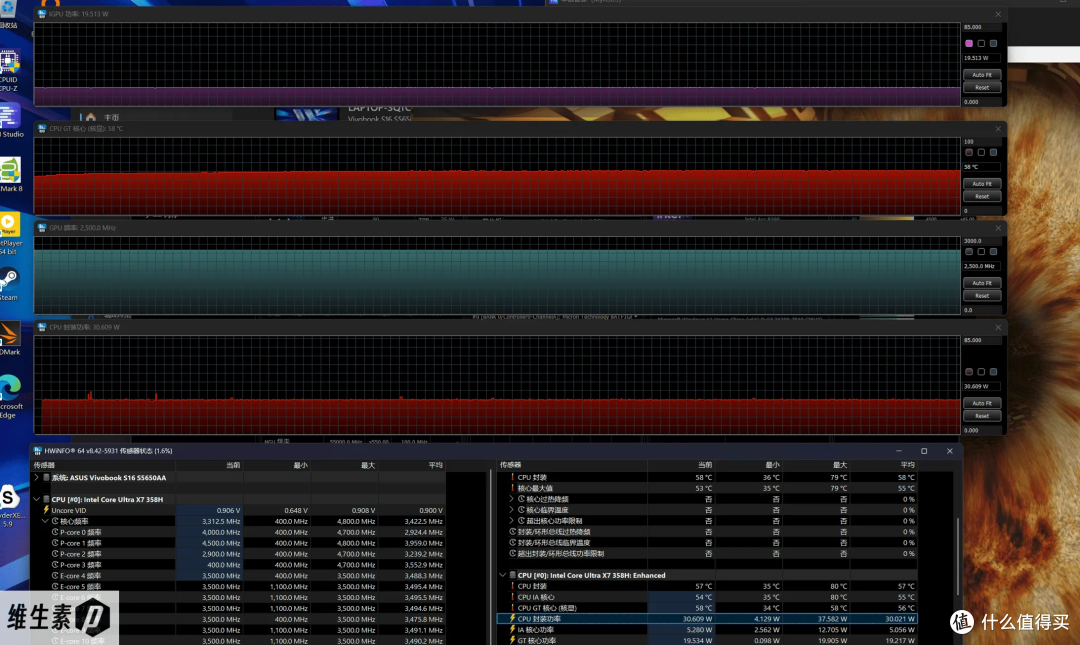Click the black middle swatch in IGPU power graph
Screen dimensions: 1080x645
click(x=982, y=43)
